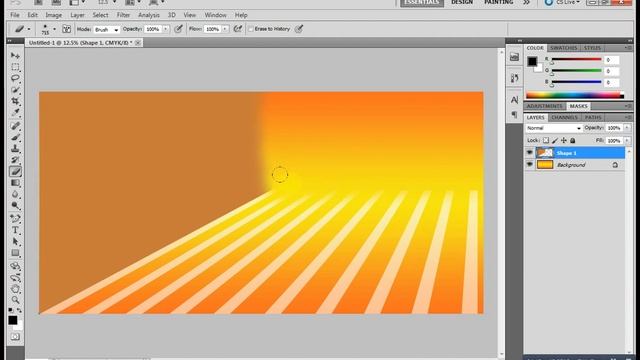Image resolution: width=640 pixels, height=360 pixels.
Task: Toggle lock transparent pixels
Action: click(546, 140)
